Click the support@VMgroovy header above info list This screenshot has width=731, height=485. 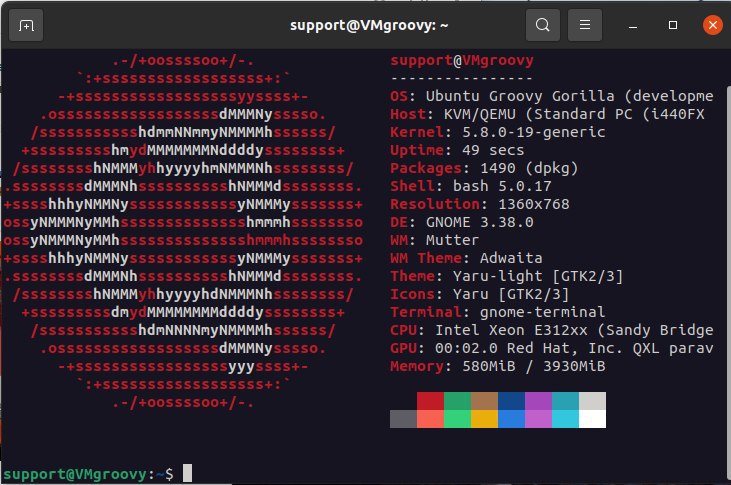click(462, 61)
